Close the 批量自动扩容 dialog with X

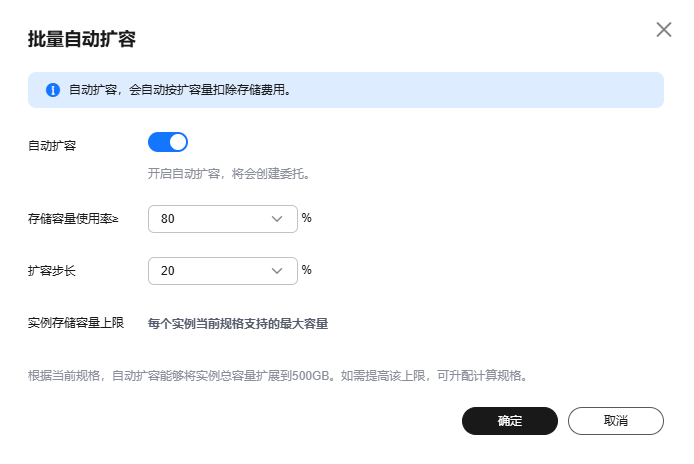tap(664, 30)
